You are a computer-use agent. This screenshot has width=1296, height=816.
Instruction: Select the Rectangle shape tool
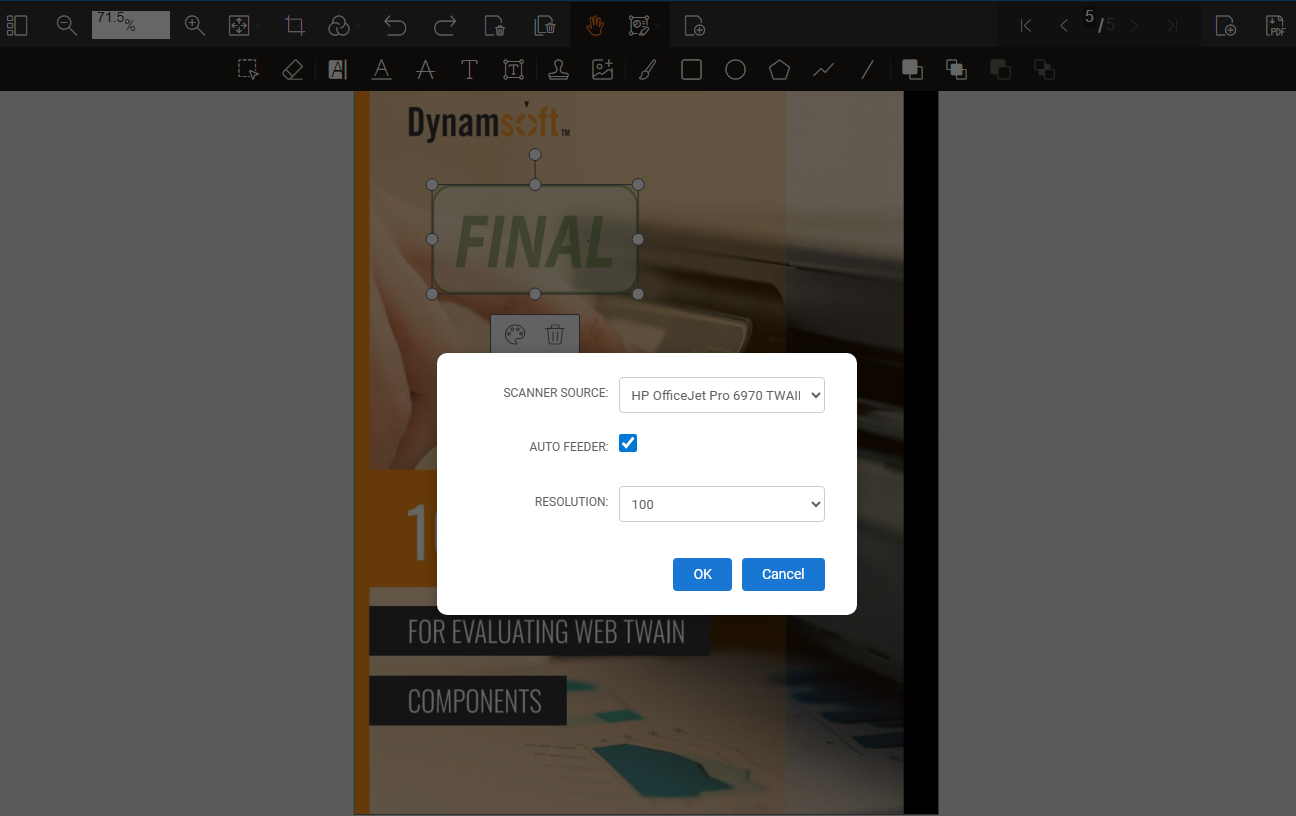click(691, 69)
